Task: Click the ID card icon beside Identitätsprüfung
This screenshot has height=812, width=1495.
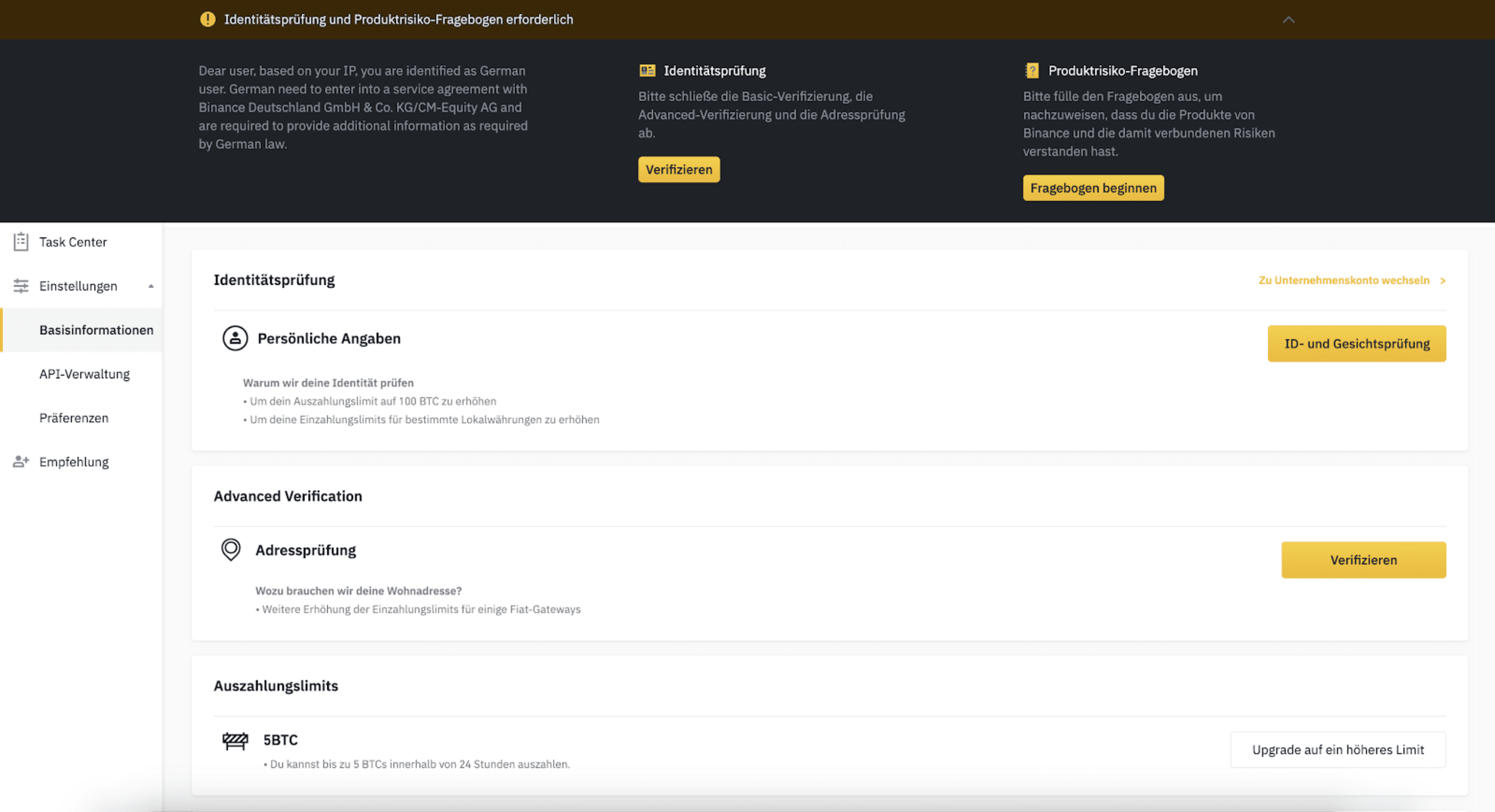Action: 647,71
